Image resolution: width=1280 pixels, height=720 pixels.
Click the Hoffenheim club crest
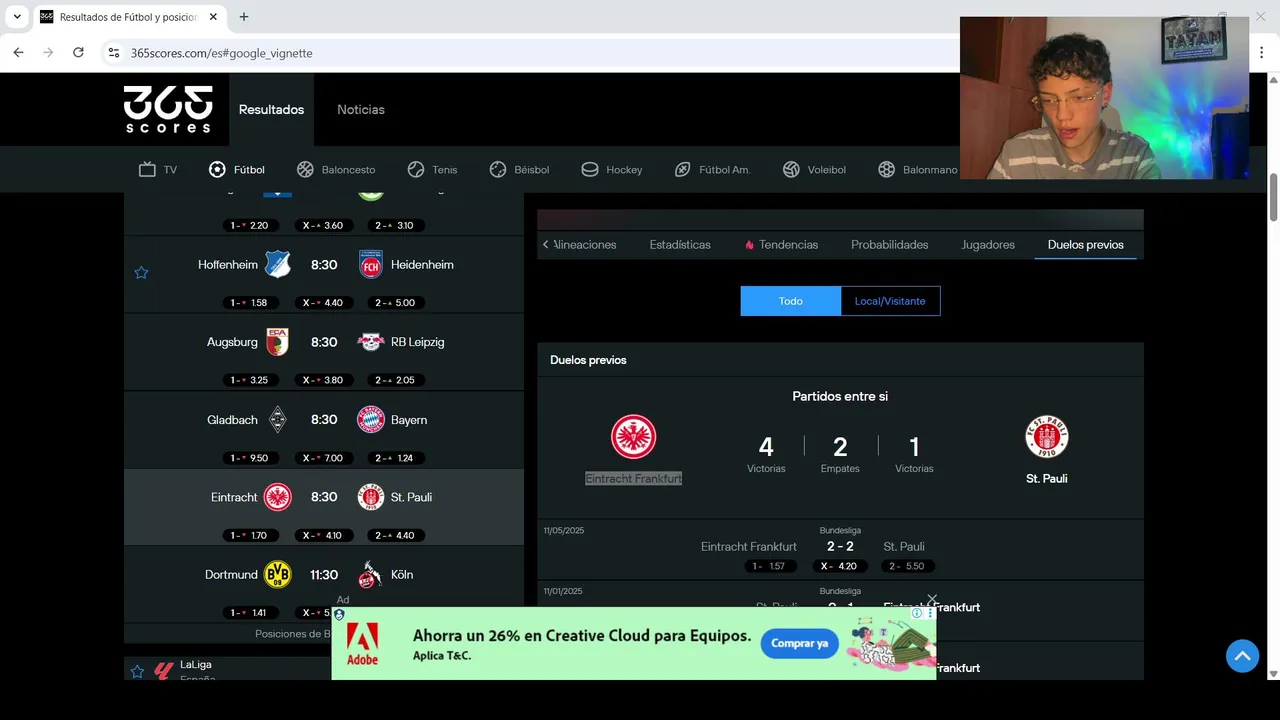pyautogui.click(x=277, y=264)
